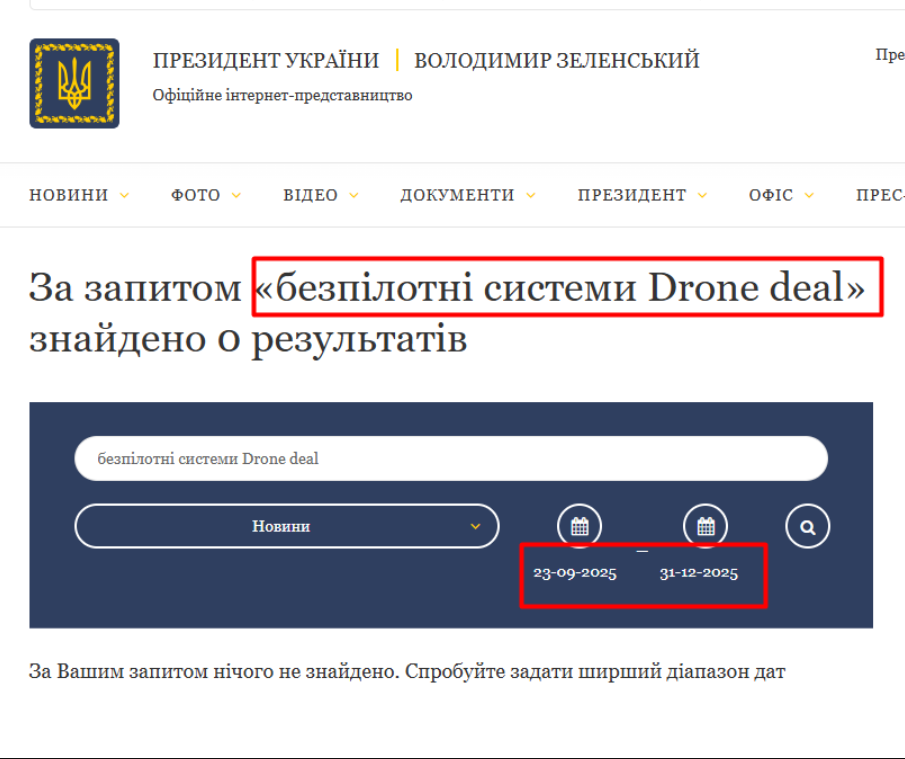
Task: Open the Новини category dropdown
Action: click(287, 526)
